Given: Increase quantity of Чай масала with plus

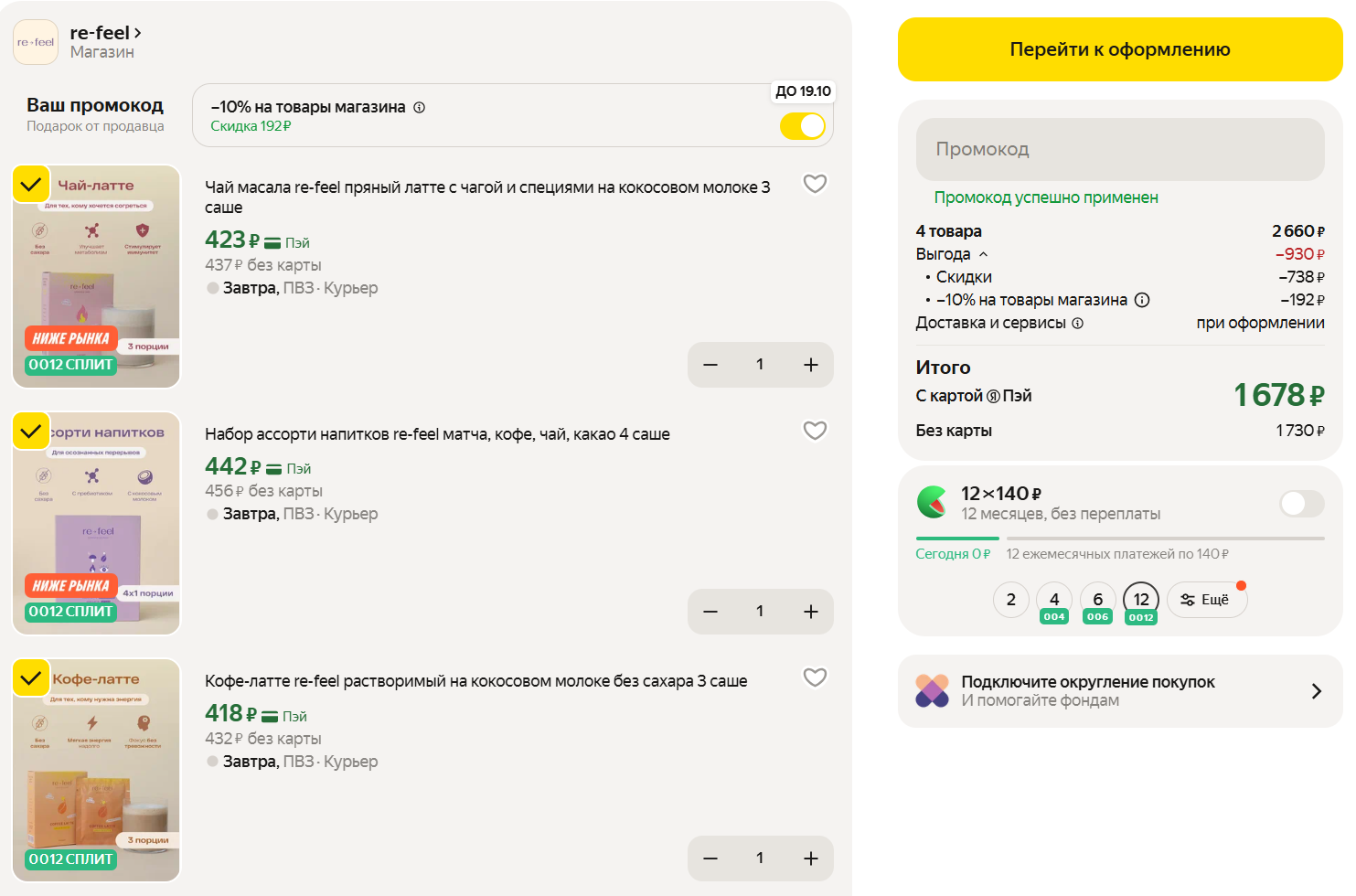Looking at the screenshot, I should pos(810,365).
